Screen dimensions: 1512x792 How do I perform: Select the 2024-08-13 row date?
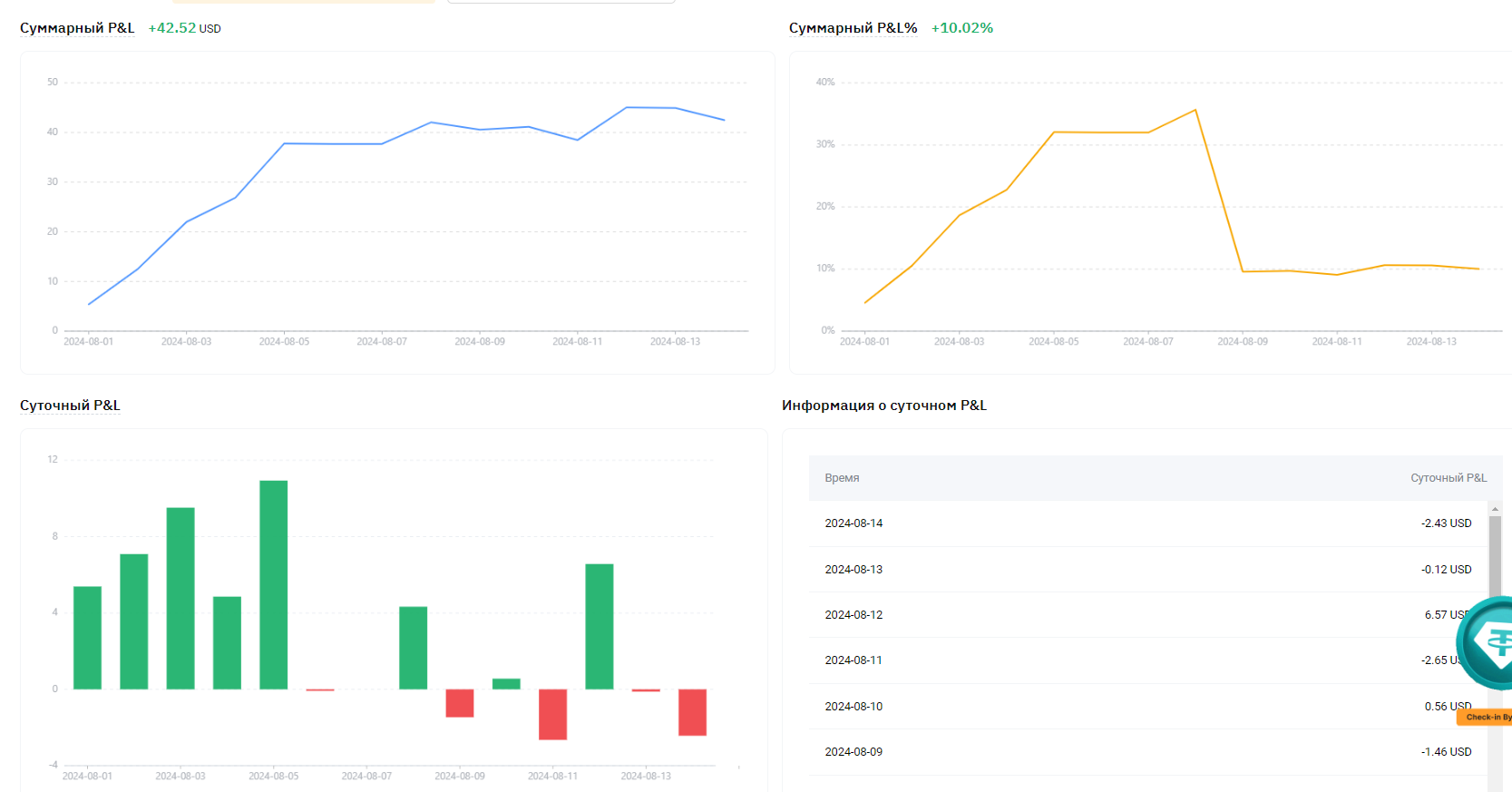[854, 570]
